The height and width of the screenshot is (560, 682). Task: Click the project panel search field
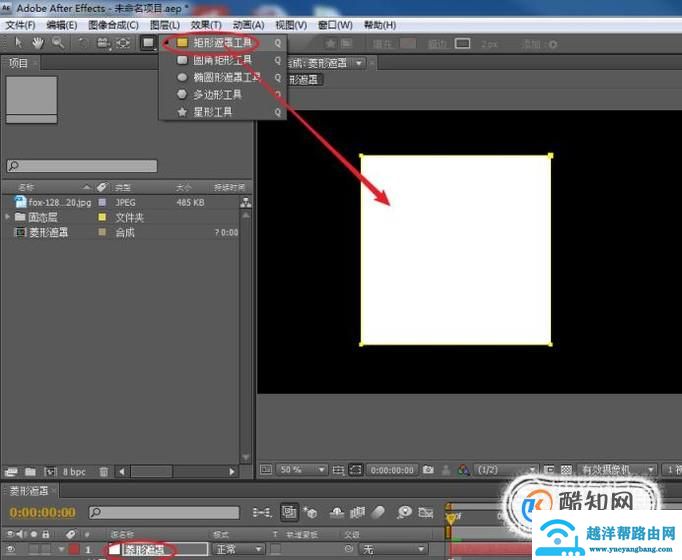(82, 166)
